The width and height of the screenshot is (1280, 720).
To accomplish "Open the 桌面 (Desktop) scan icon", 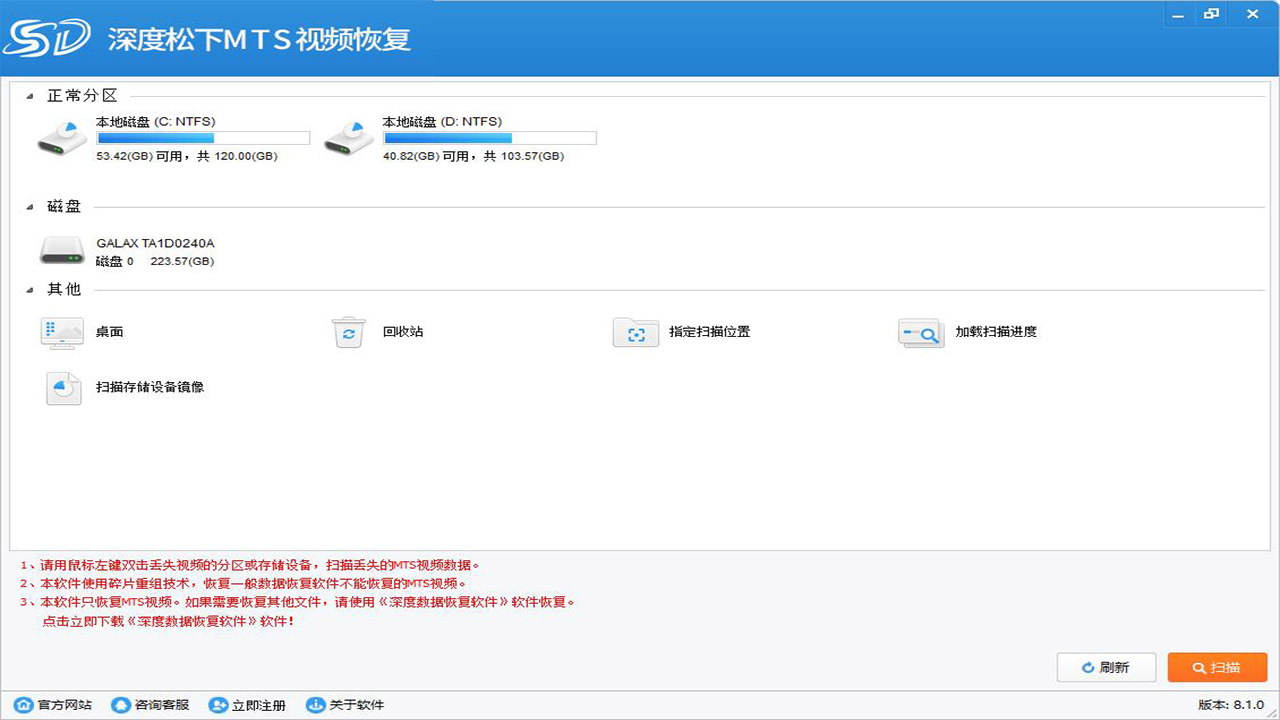I will click(x=61, y=333).
